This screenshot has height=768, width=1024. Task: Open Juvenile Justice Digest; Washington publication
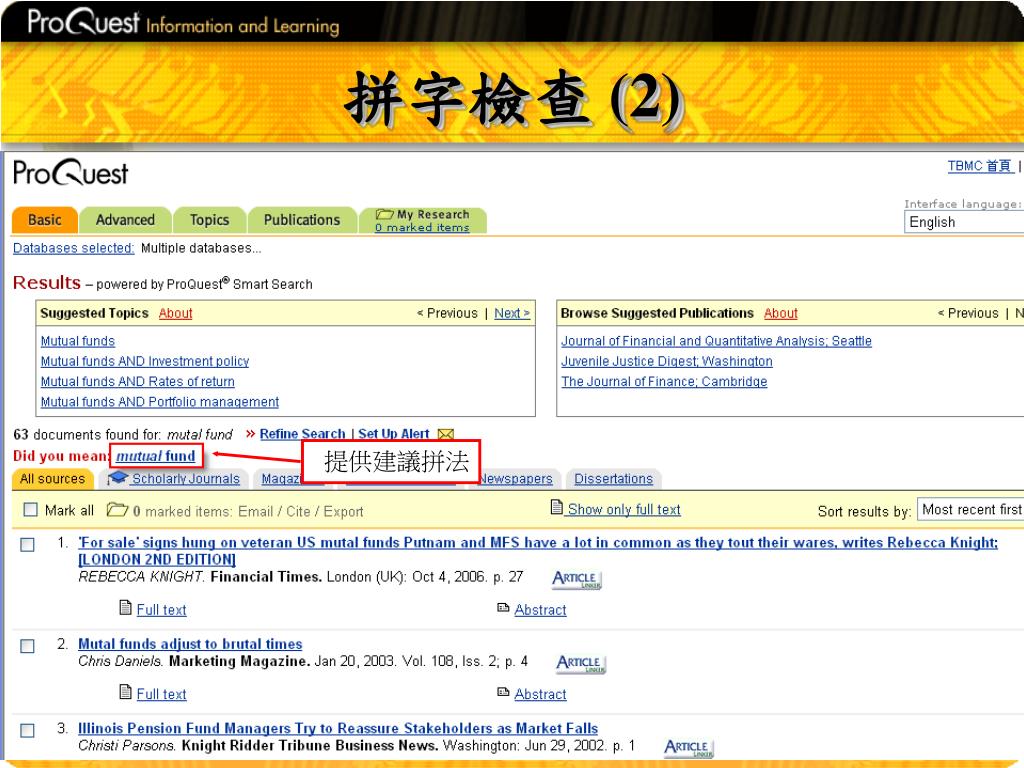[x=667, y=361]
